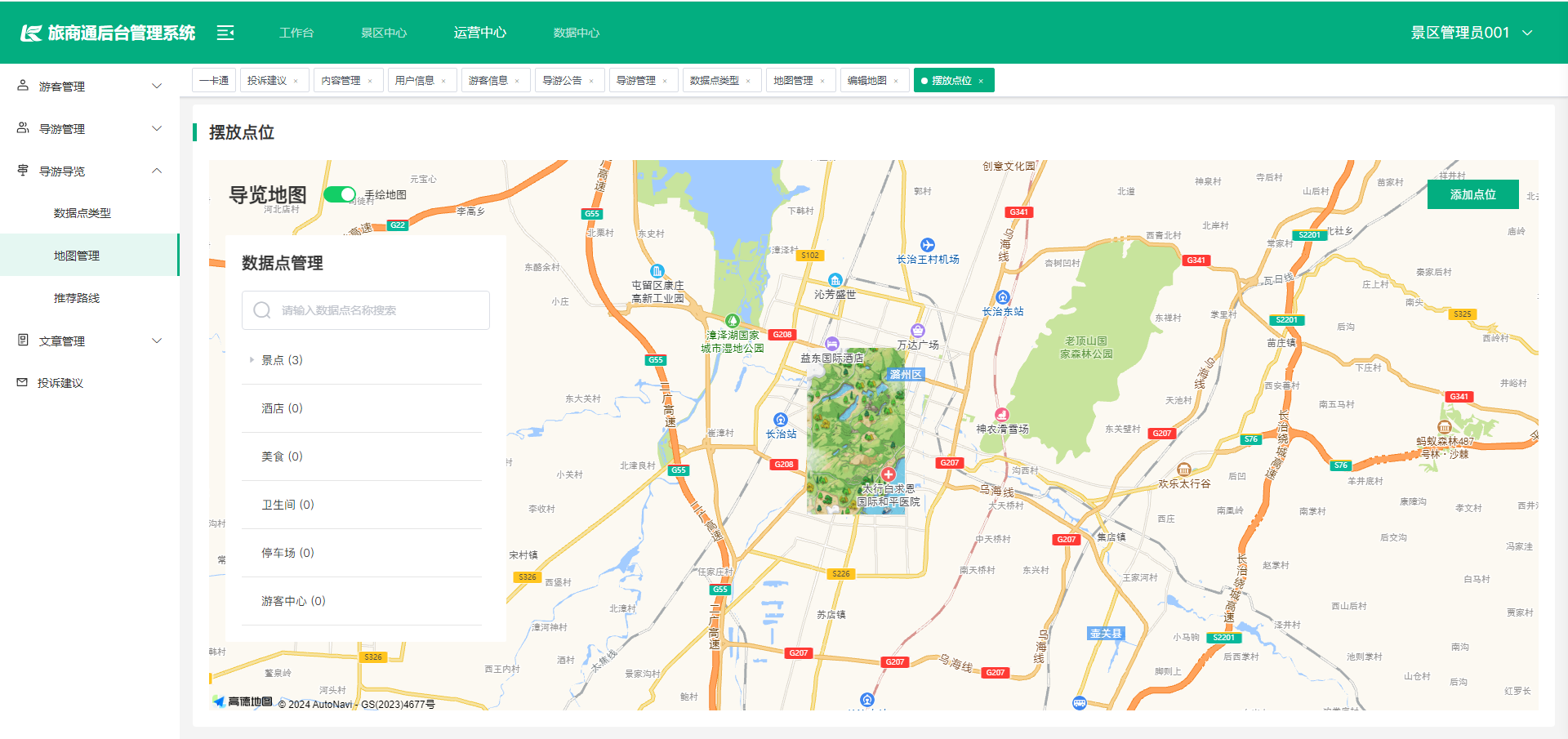This screenshot has height=739, width=1568.
Task: Close the 内容管理 tab
Action: 370,81
